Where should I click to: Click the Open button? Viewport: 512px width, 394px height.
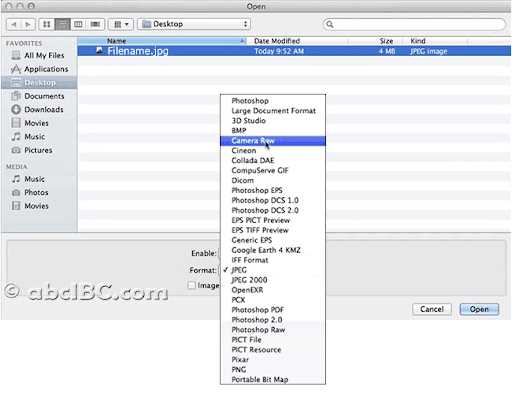click(479, 309)
